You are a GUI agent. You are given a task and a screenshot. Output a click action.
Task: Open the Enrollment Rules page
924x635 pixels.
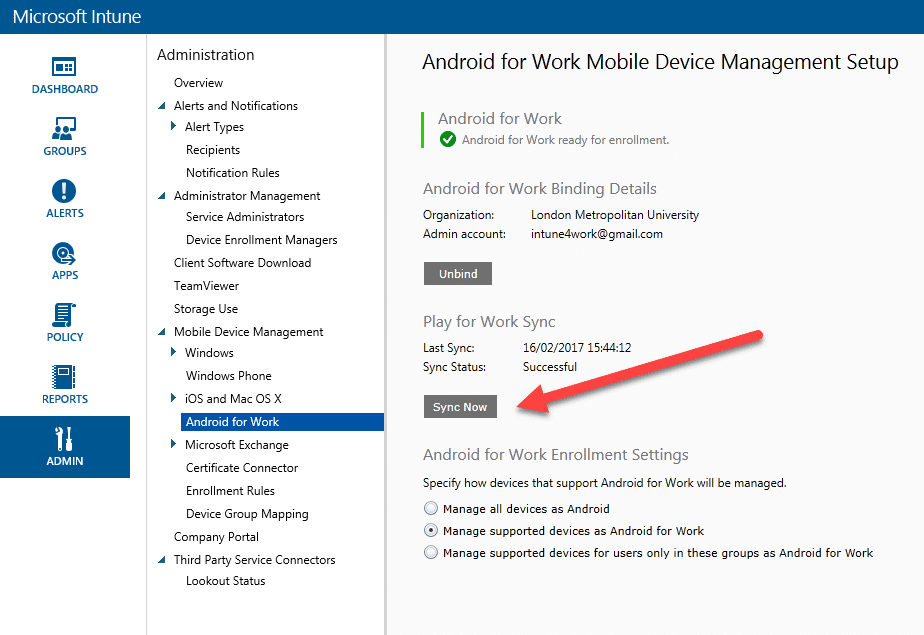click(x=230, y=491)
